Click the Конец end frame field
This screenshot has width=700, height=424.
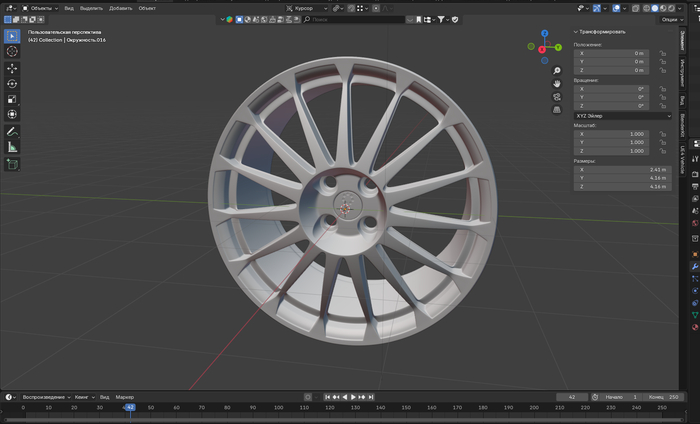[663, 397]
